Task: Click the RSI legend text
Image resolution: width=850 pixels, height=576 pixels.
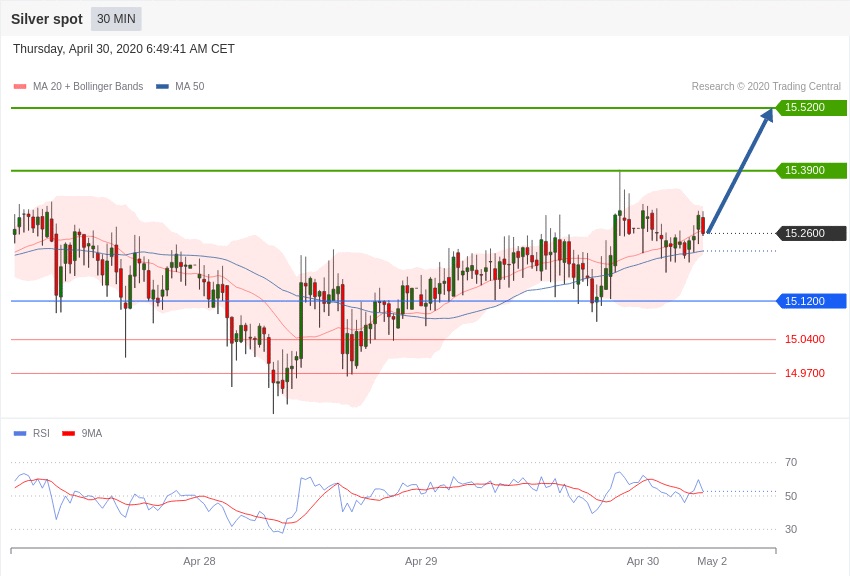Action: click(x=41, y=433)
